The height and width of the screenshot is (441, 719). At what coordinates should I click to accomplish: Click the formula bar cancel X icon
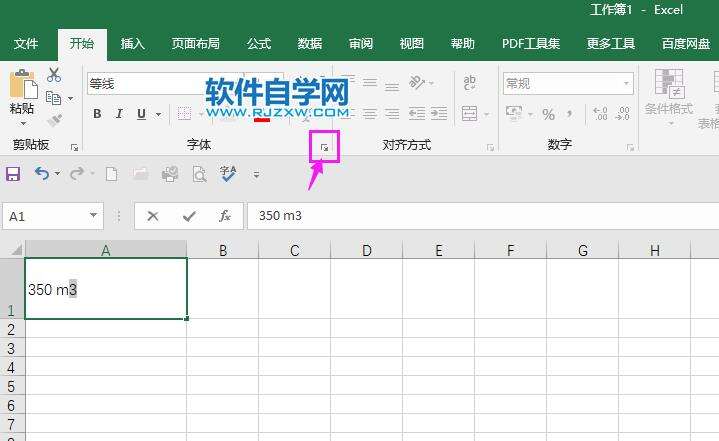coord(153,216)
